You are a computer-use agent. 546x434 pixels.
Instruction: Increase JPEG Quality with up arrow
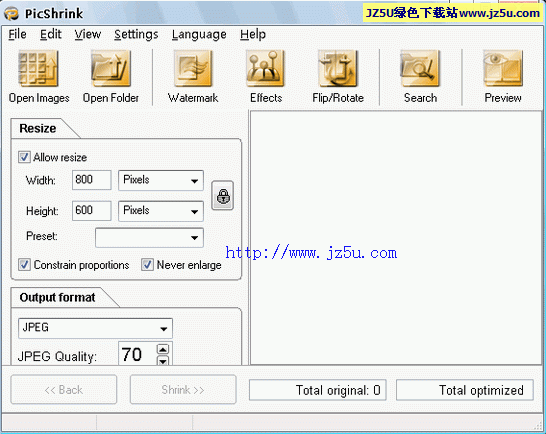(x=163, y=349)
